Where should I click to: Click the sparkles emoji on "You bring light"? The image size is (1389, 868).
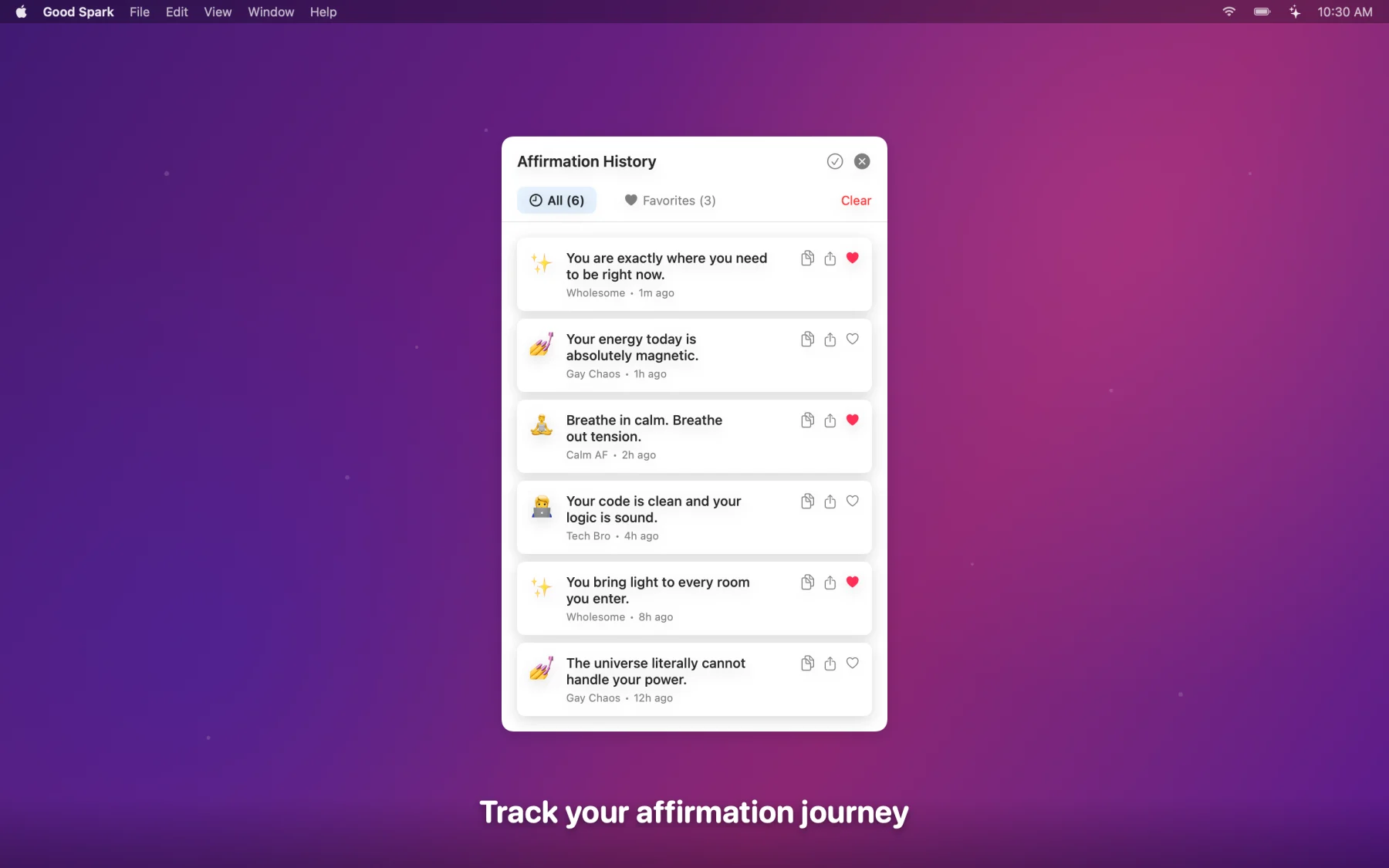[x=542, y=587]
